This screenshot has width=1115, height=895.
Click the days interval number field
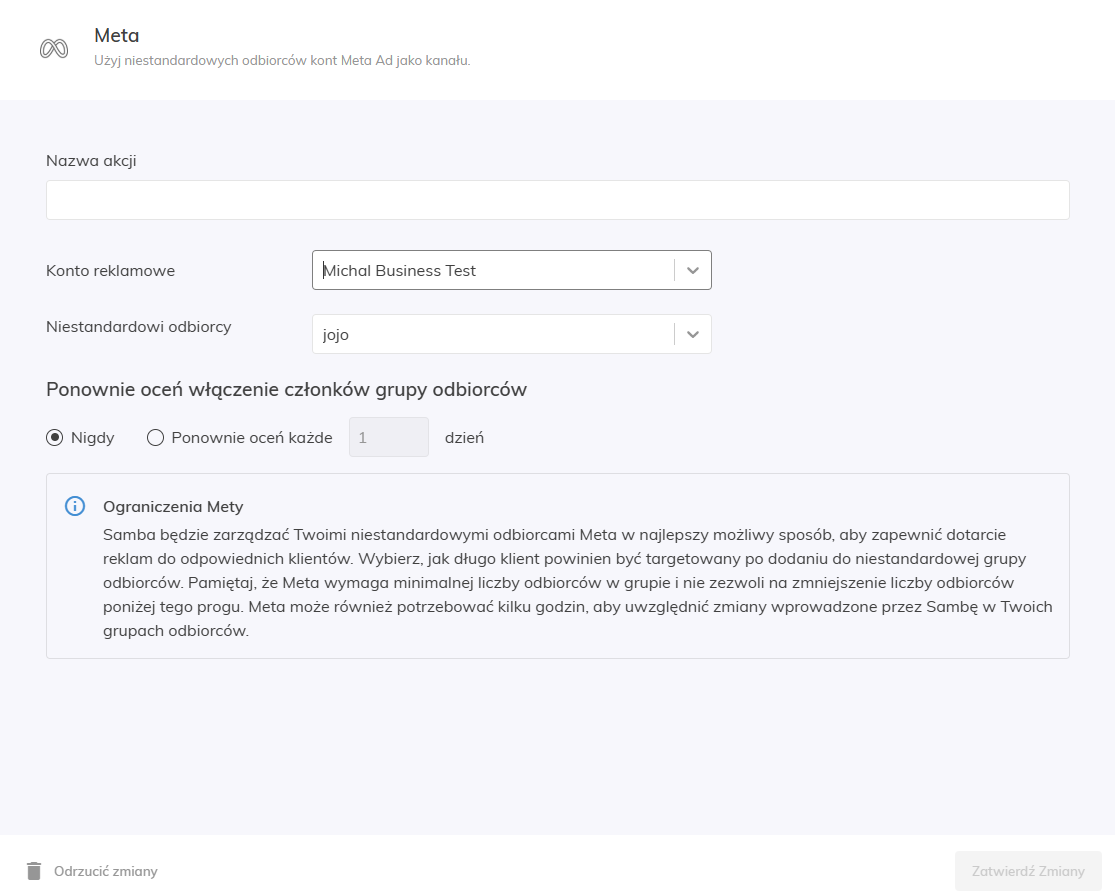point(388,437)
